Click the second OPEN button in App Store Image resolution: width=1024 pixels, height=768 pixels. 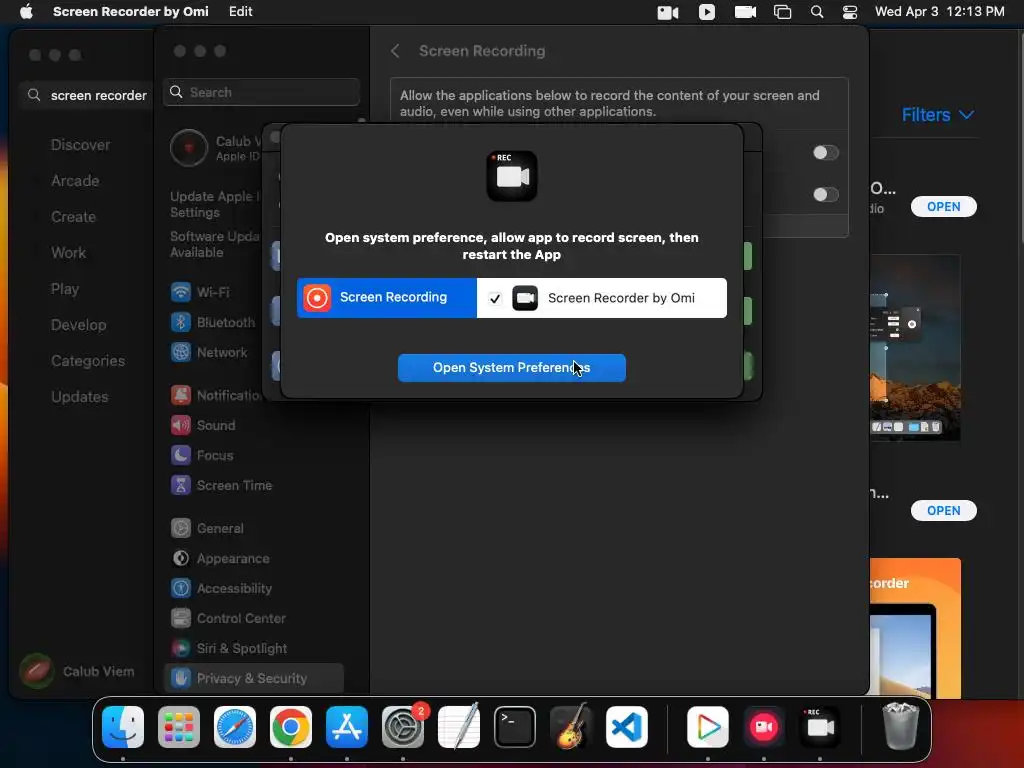[x=944, y=511]
